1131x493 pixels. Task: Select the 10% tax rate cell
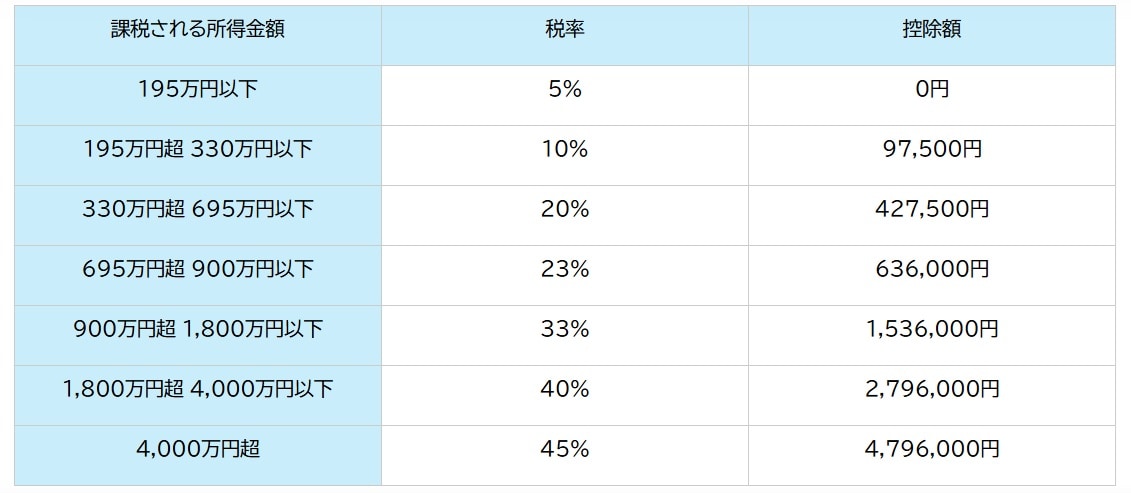(x=565, y=150)
